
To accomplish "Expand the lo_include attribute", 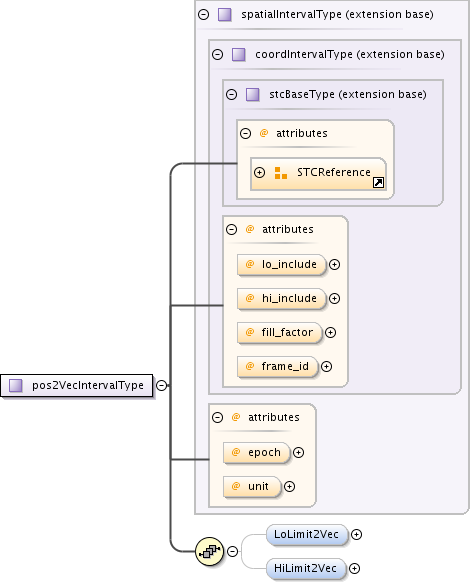I will pyautogui.click(x=334, y=264).
